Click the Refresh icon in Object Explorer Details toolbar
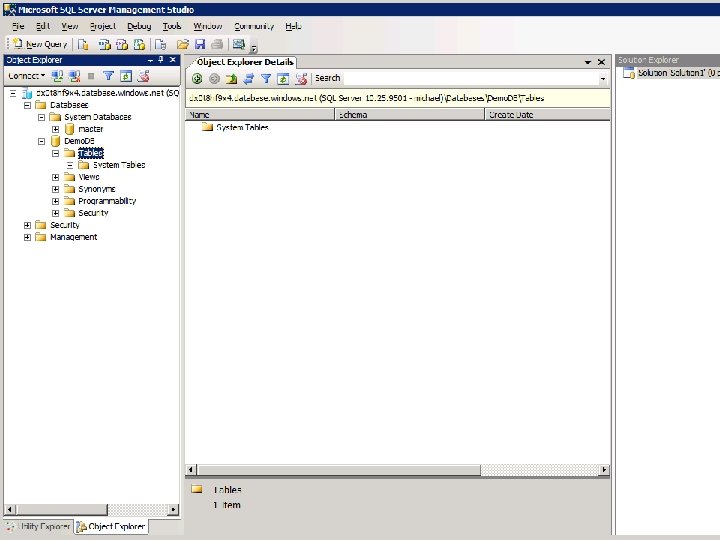 point(283,79)
